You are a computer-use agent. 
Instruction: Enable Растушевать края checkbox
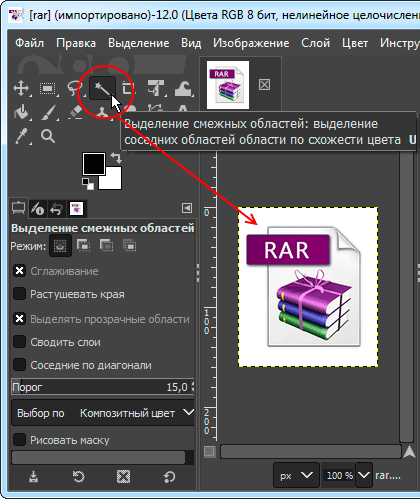19,294
